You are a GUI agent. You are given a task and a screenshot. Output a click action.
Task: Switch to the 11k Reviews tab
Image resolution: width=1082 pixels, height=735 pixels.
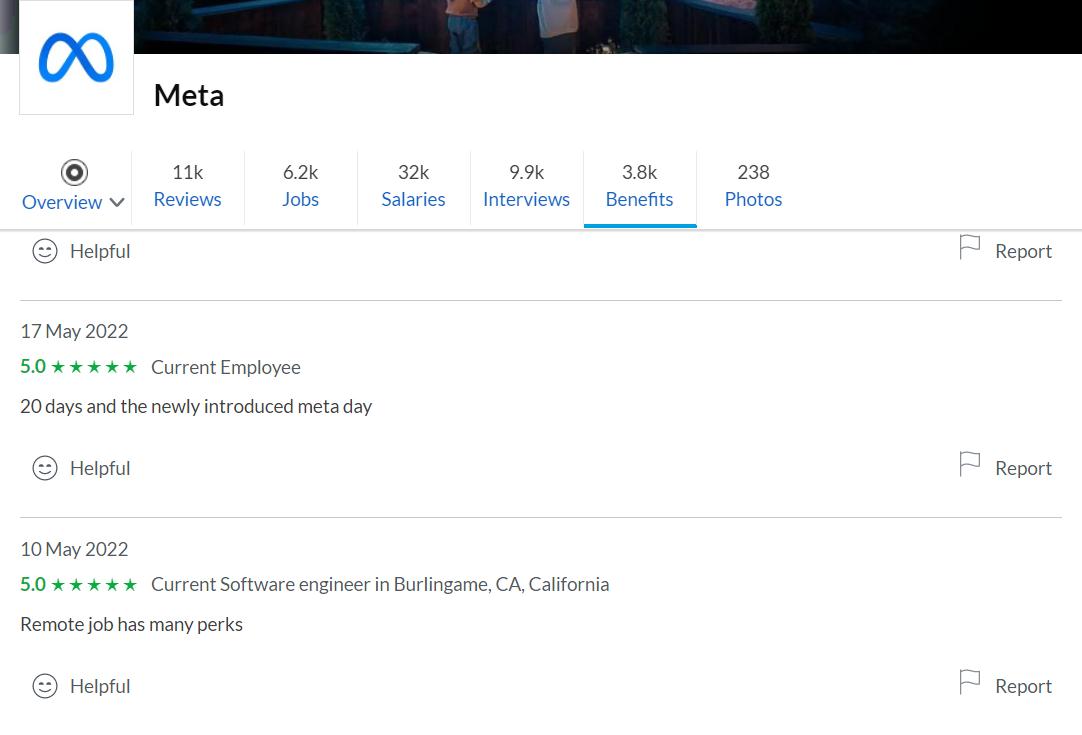(x=188, y=186)
